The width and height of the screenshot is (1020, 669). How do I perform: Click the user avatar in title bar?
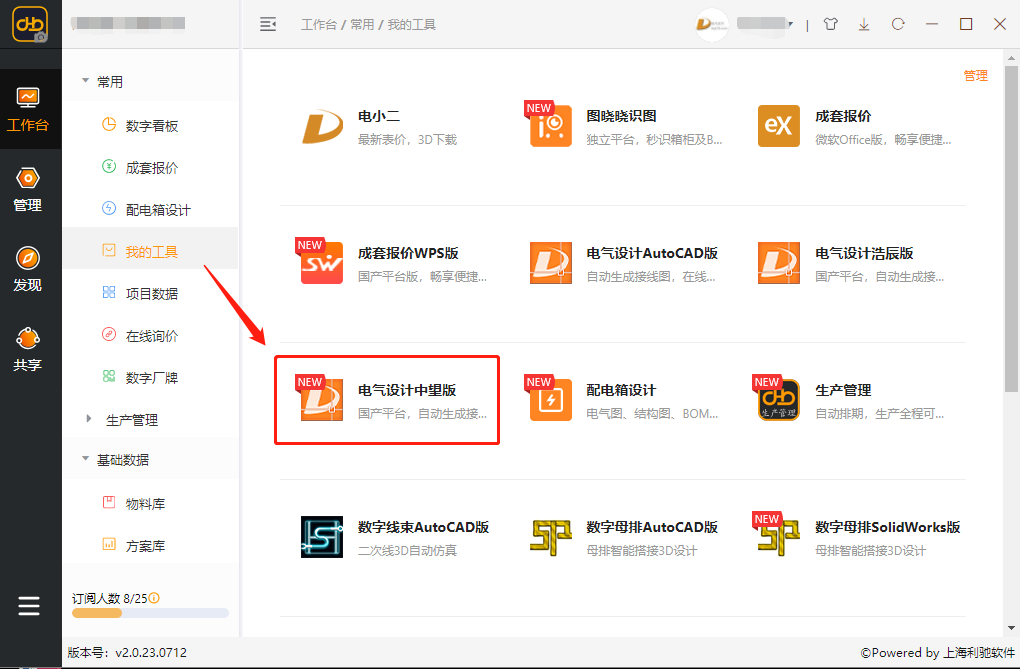712,25
